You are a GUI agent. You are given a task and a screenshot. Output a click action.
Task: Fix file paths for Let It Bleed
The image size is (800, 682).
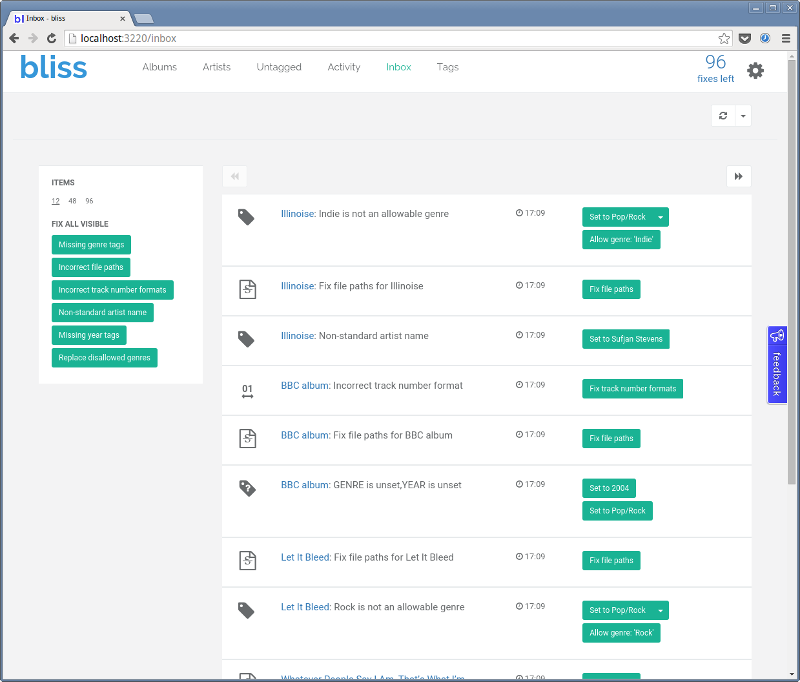coord(611,560)
